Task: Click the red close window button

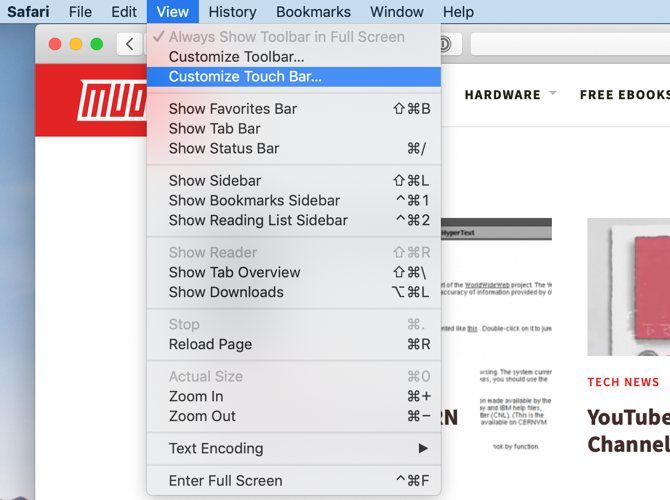Action: [55, 44]
